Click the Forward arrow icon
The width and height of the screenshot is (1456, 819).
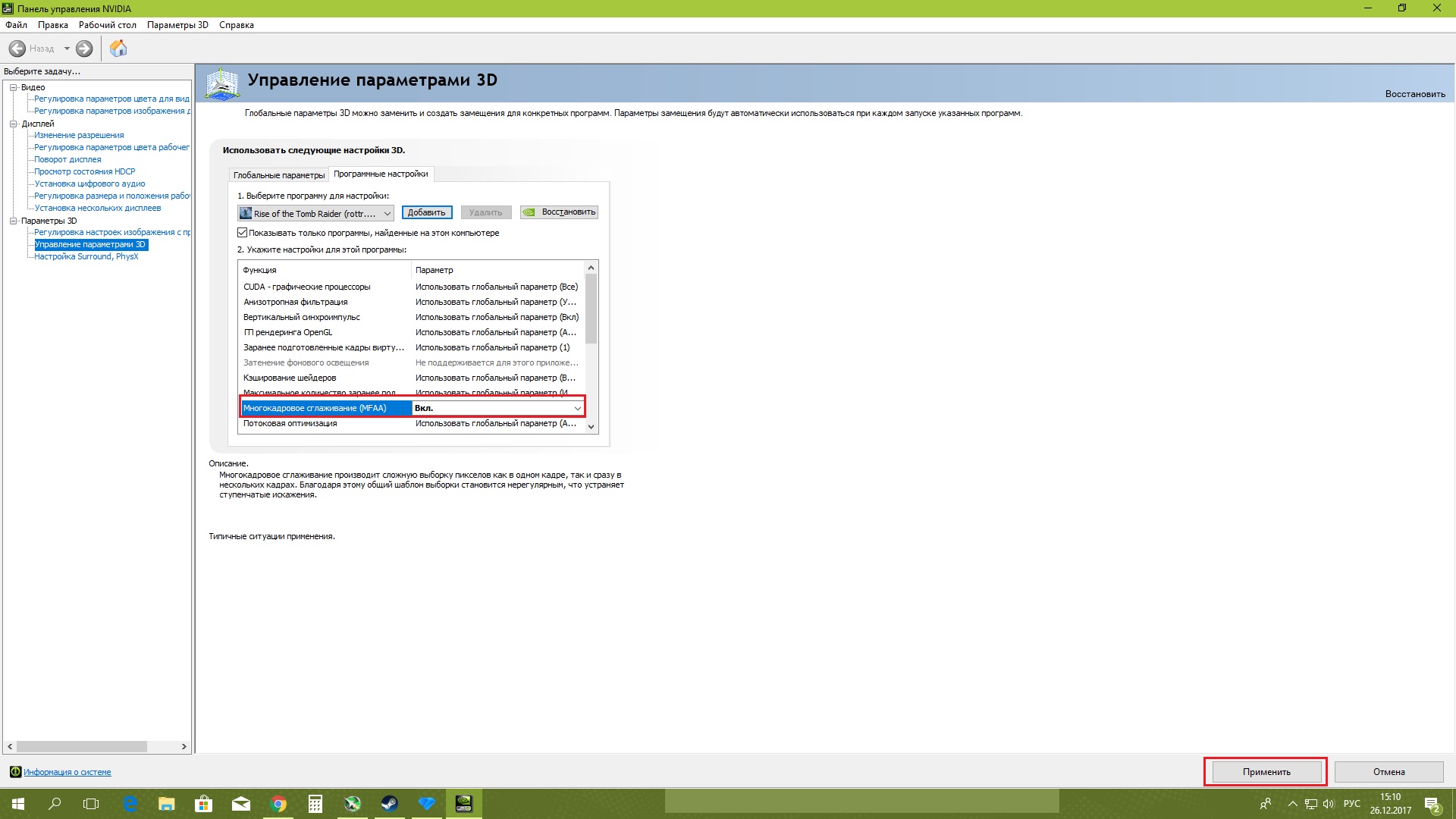(84, 49)
